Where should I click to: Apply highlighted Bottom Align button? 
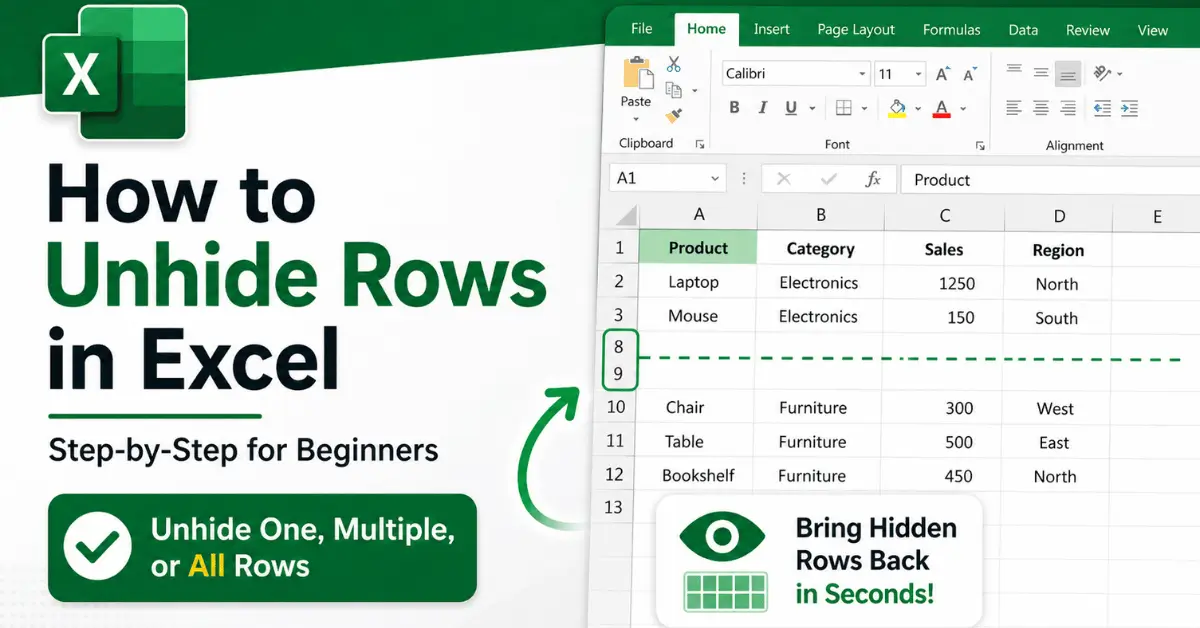point(1068,73)
